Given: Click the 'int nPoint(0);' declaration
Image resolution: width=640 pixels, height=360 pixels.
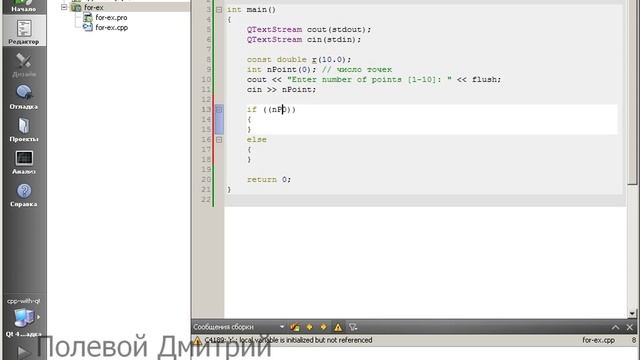Looking at the screenshot, I should (281, 69).
